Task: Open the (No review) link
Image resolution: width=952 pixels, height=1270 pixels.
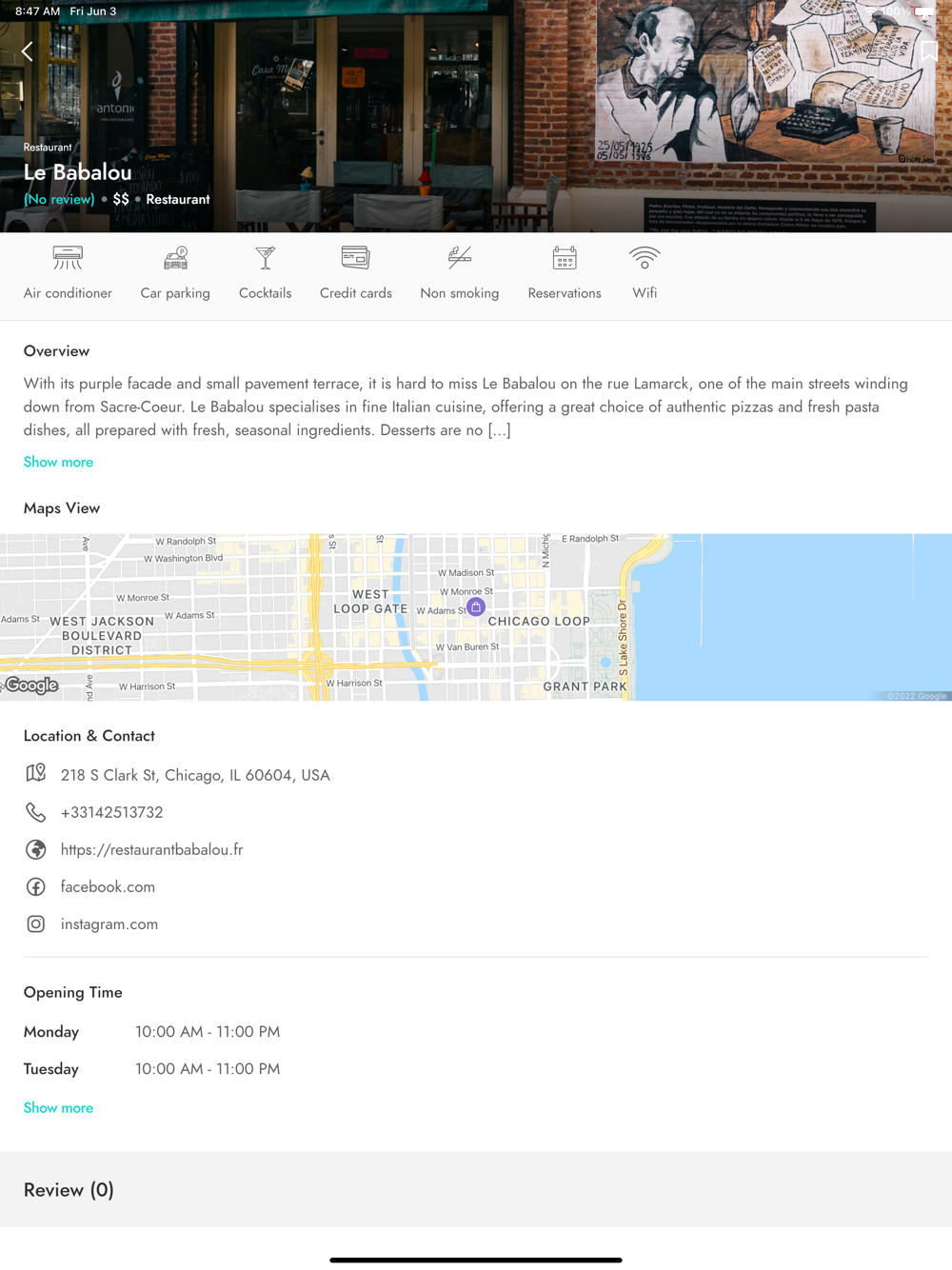Action: 59,199
